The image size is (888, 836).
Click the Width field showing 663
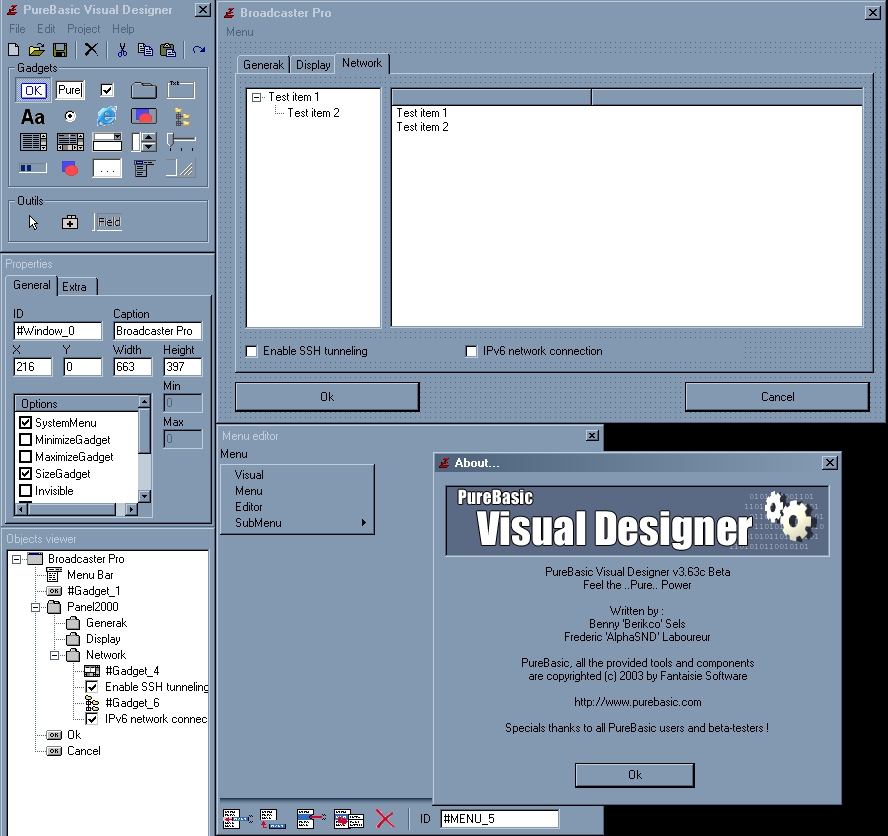[133, 367]
